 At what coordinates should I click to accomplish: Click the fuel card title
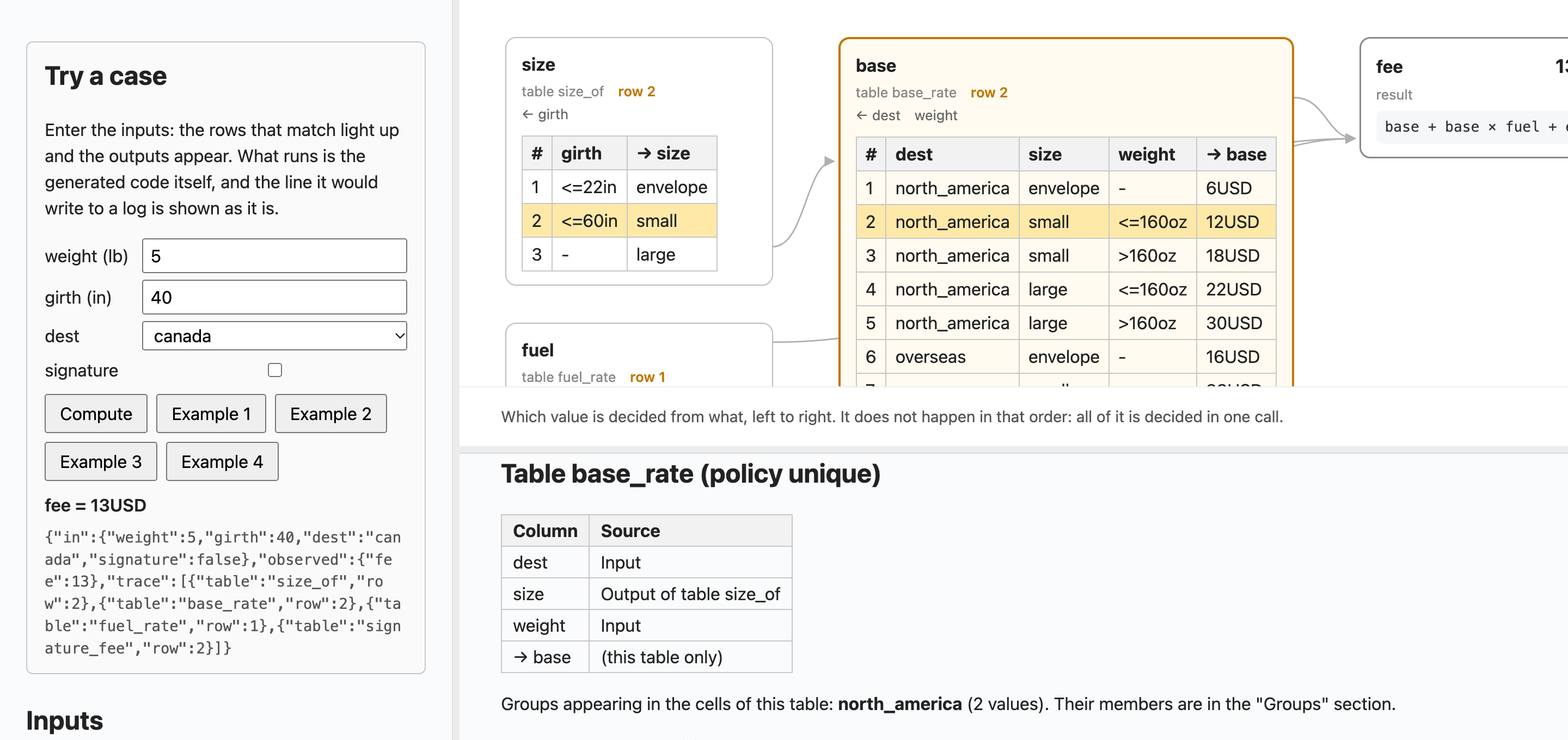(x=537, y=350)
